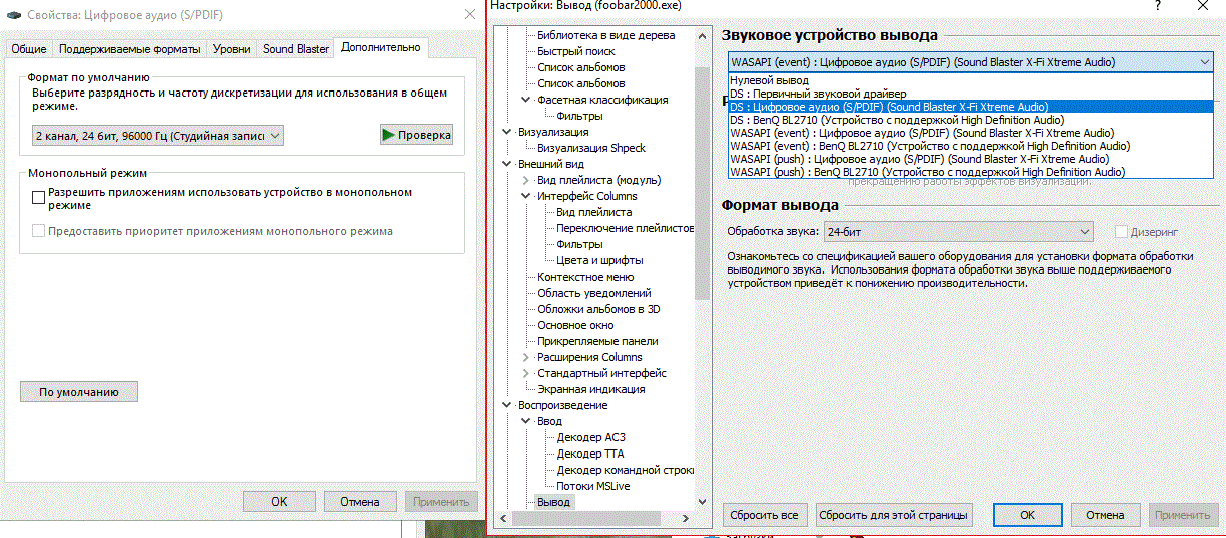Viewport: 1226px width, 538px height.
Task: Collapse the Ввод tree node
Action: coord(526,421)
